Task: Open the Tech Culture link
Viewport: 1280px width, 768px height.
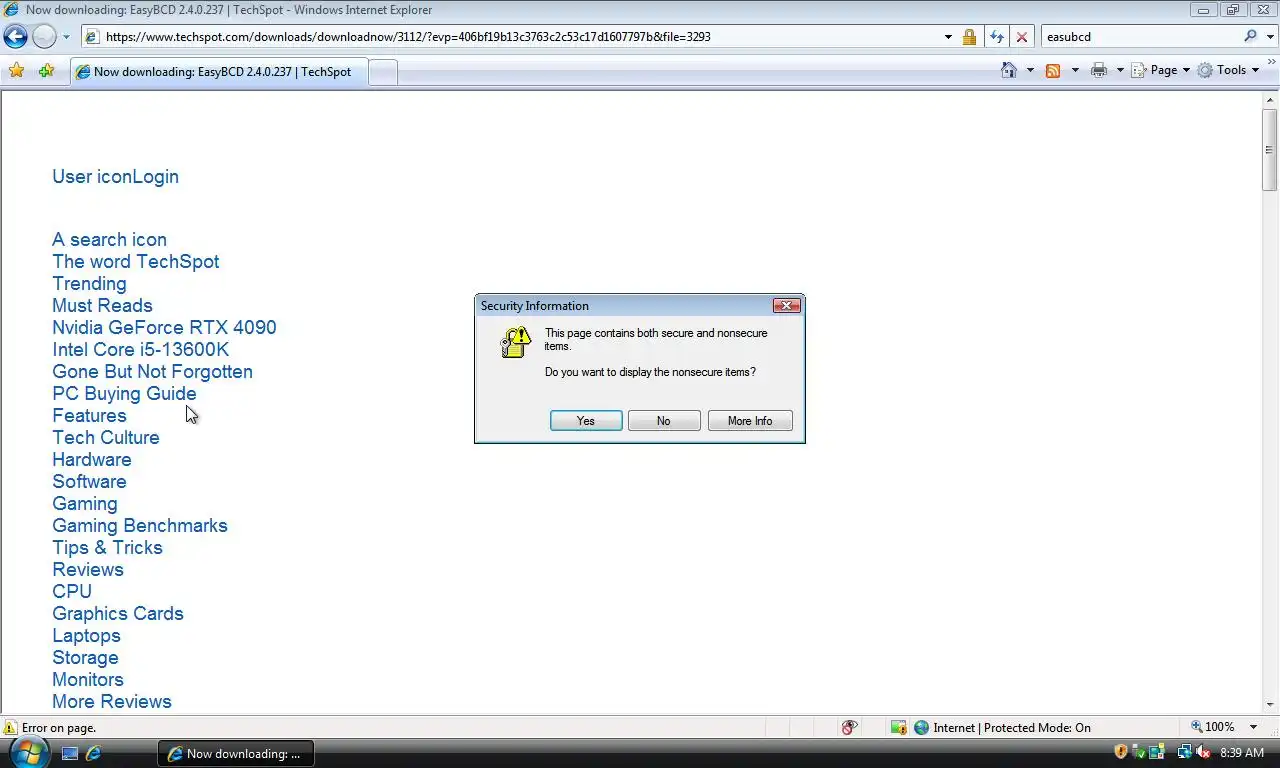Action: [106, 438]
